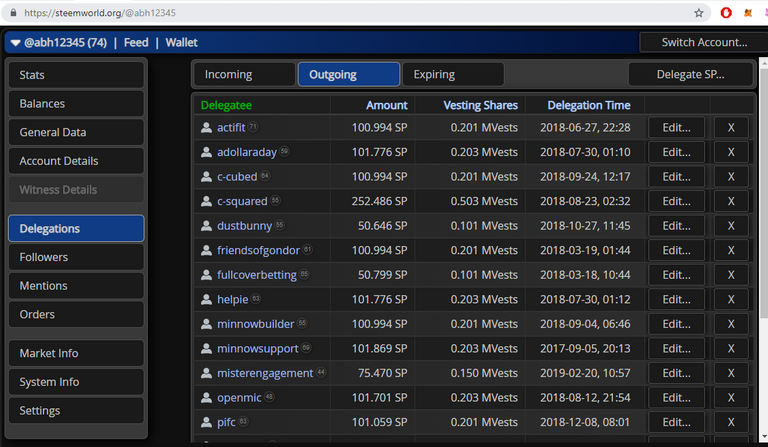This screenshot has height=447, width=768.
Task: Remove delegation to dustbunny with X
Action: point(731,226)
